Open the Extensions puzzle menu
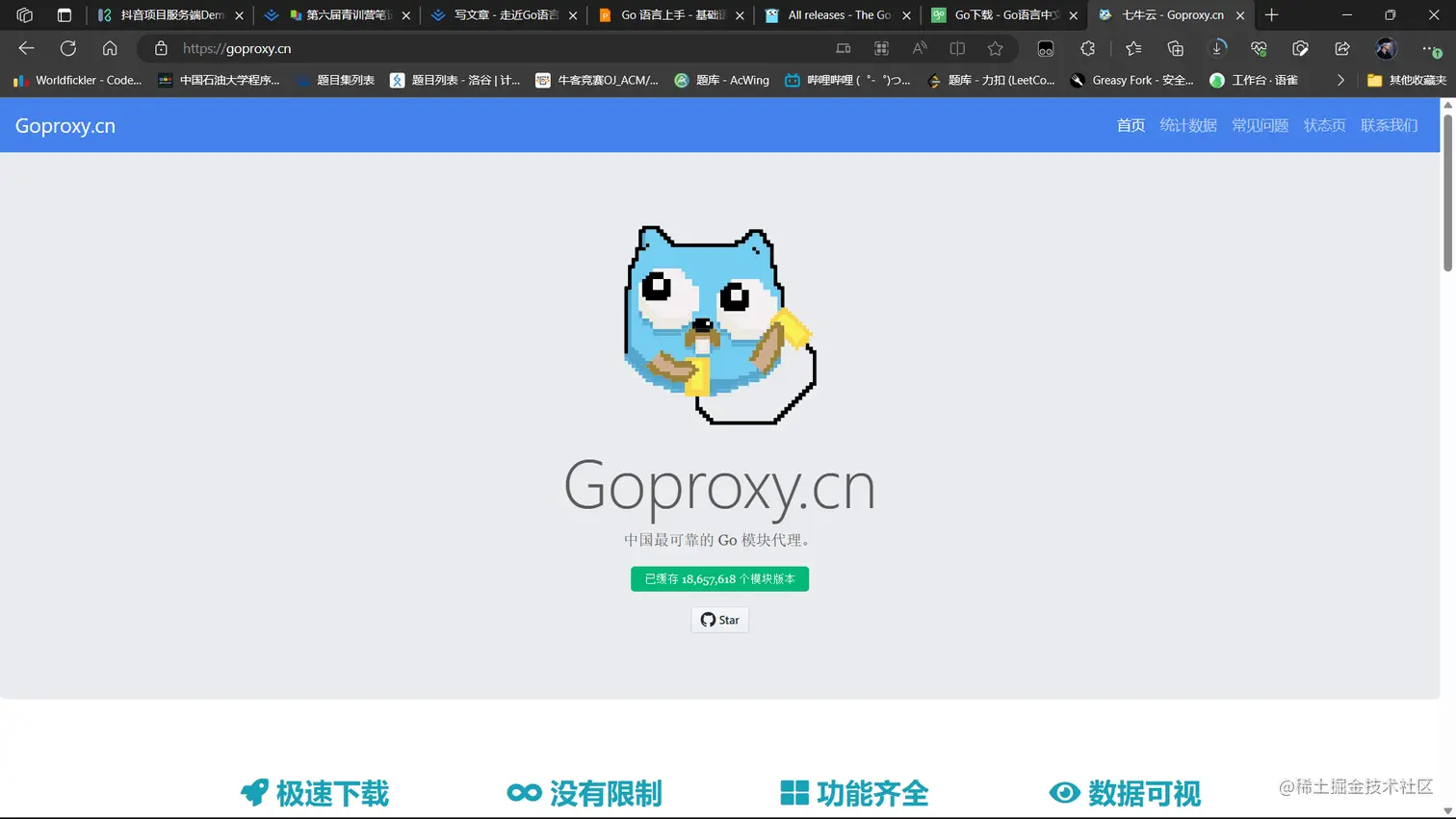 coord(1088,48)
